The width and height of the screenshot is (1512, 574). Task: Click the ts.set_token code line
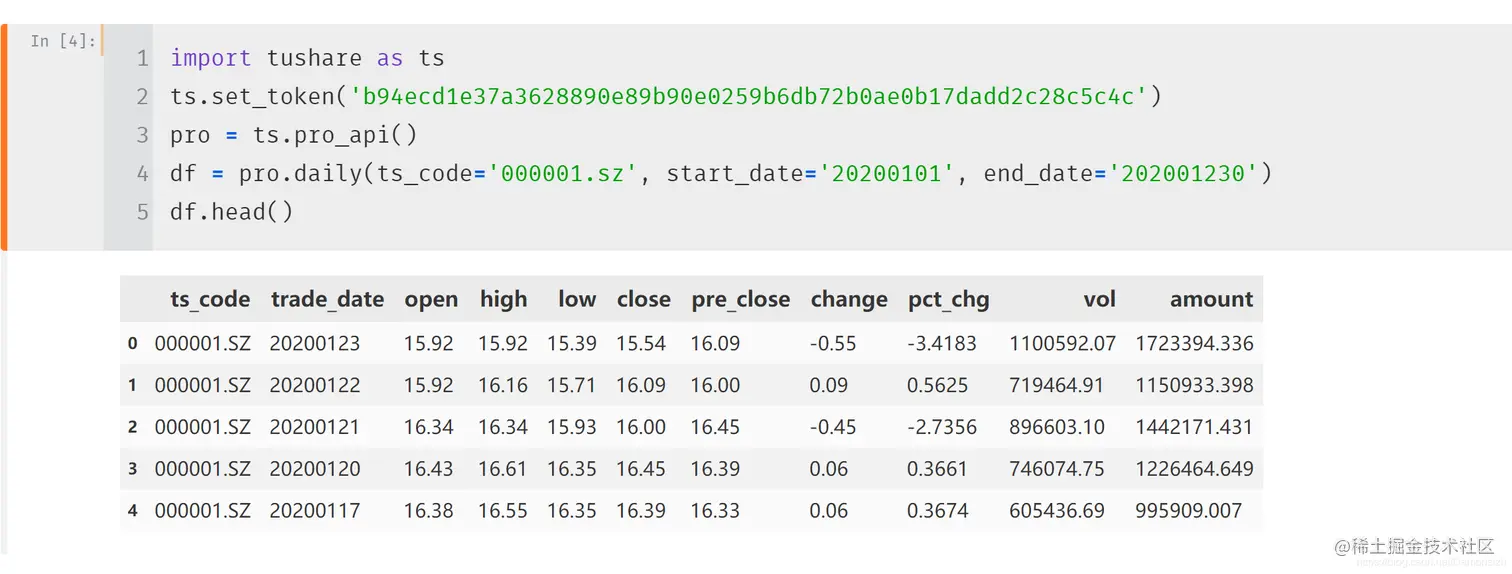tap(666, 97)
